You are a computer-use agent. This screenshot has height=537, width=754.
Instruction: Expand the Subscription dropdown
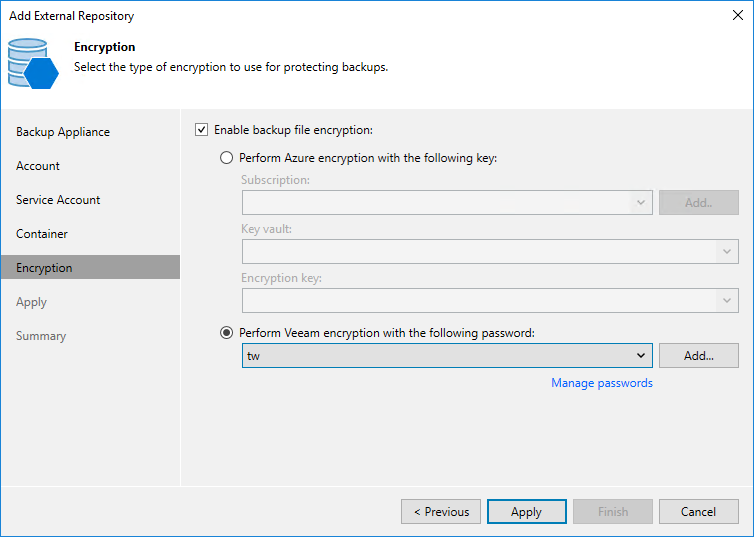(x=640, y=202)
